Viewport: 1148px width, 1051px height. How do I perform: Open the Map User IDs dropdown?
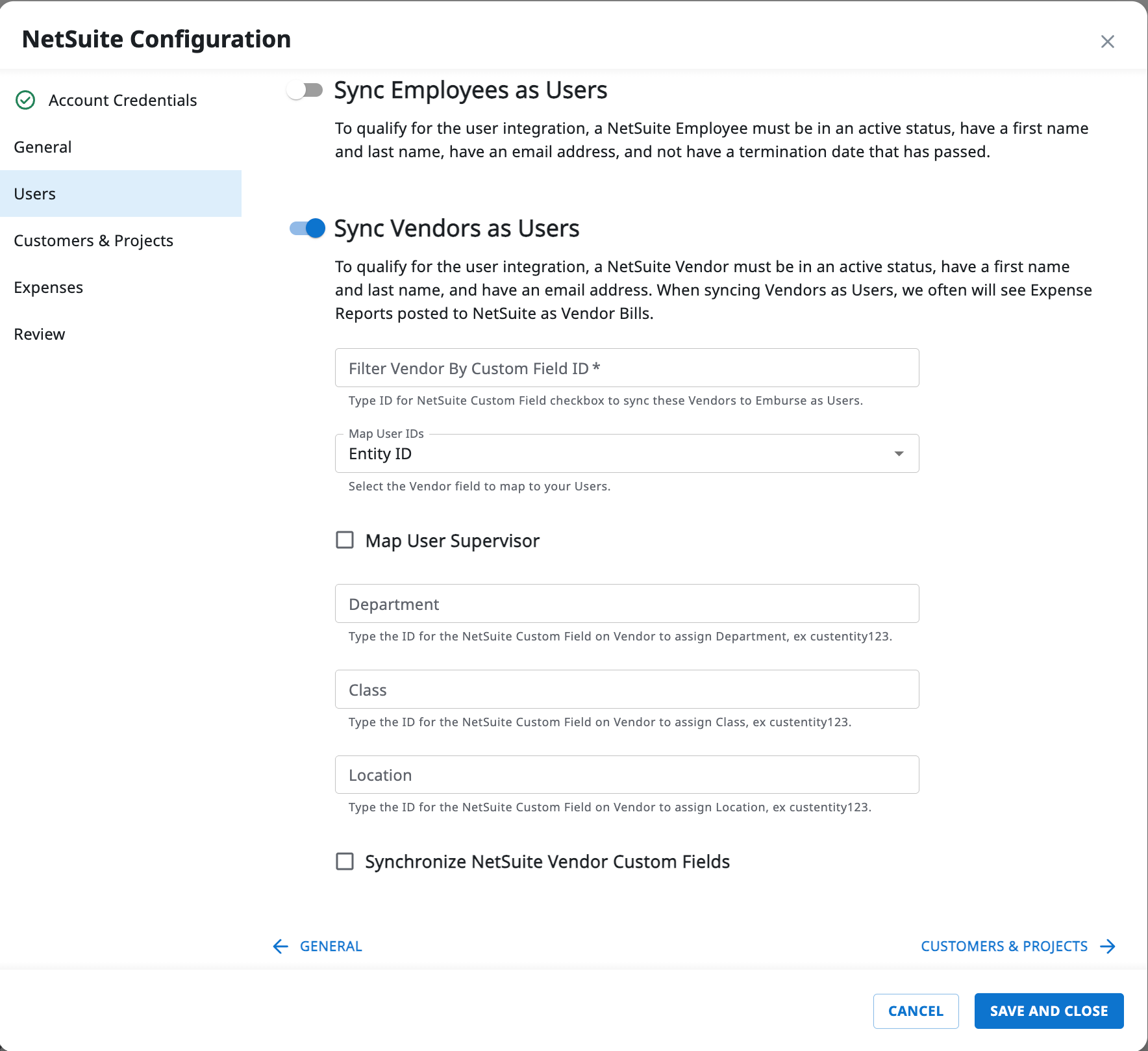coord(627,453)
